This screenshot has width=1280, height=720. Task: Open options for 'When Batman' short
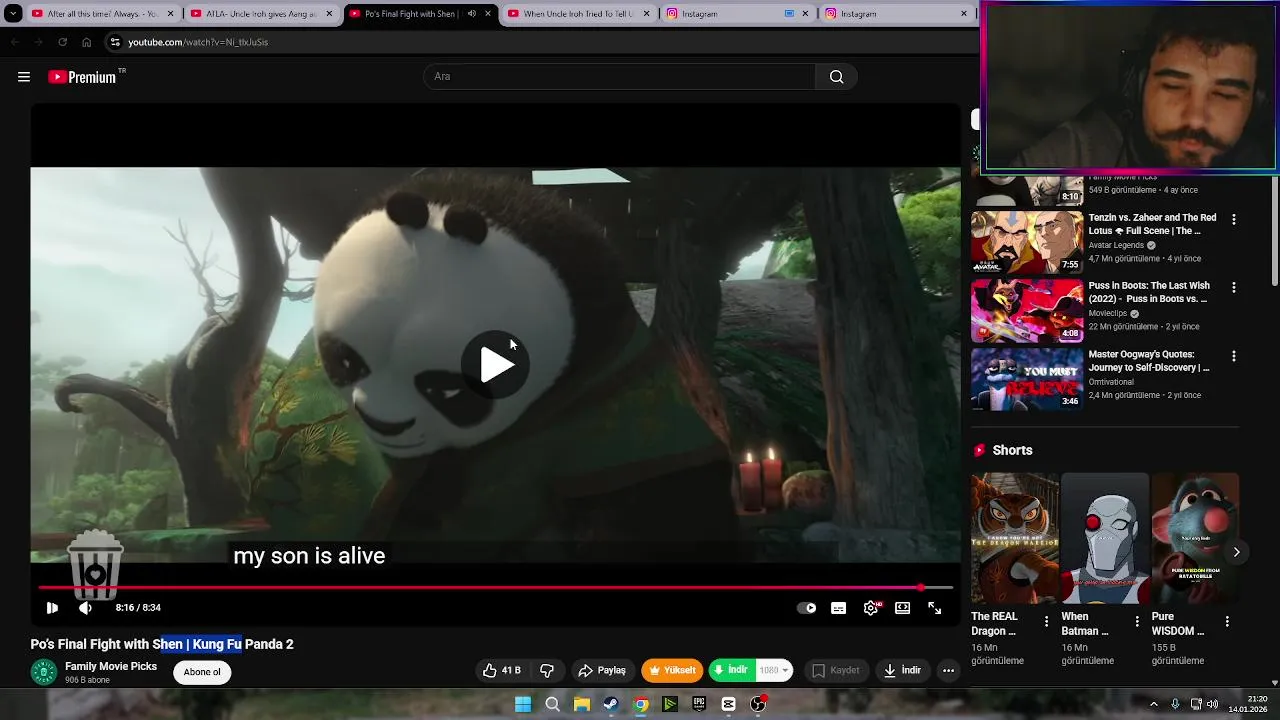1137,621
